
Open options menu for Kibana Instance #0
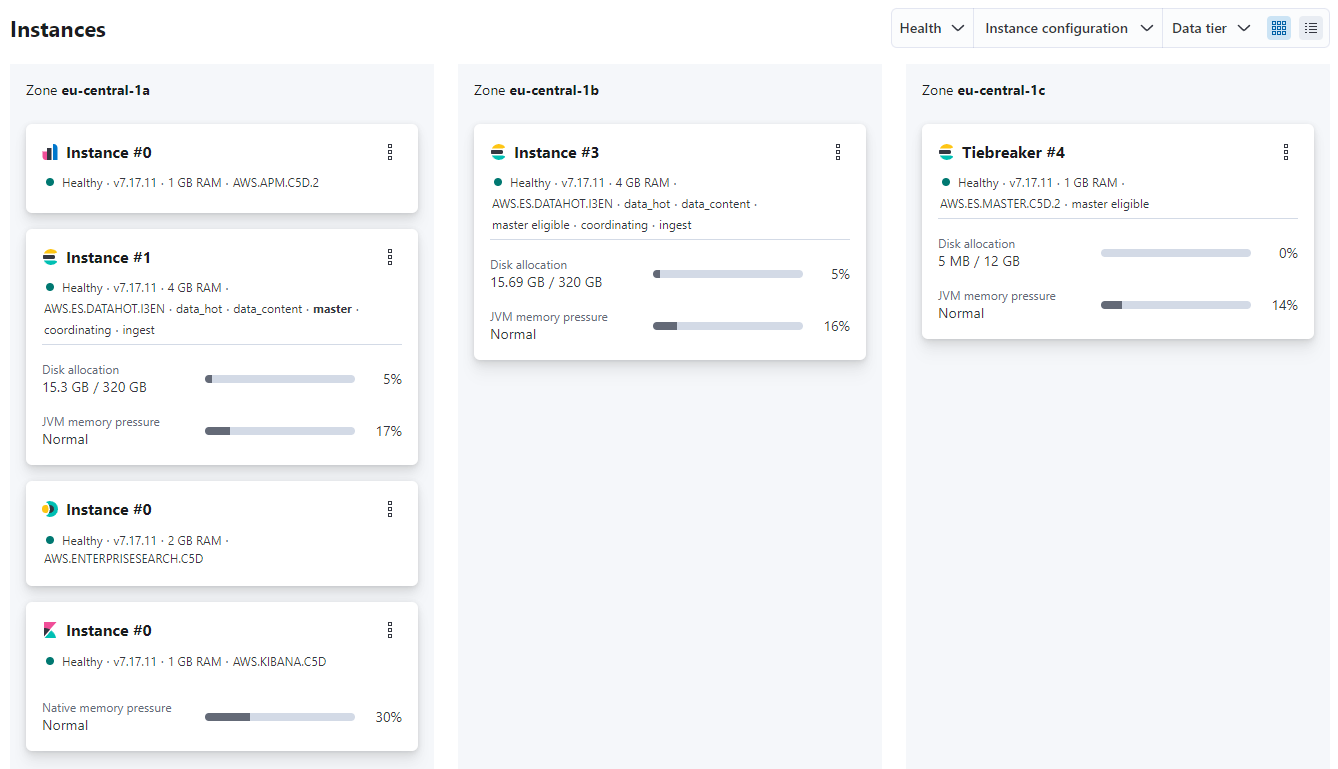(390, 630)
